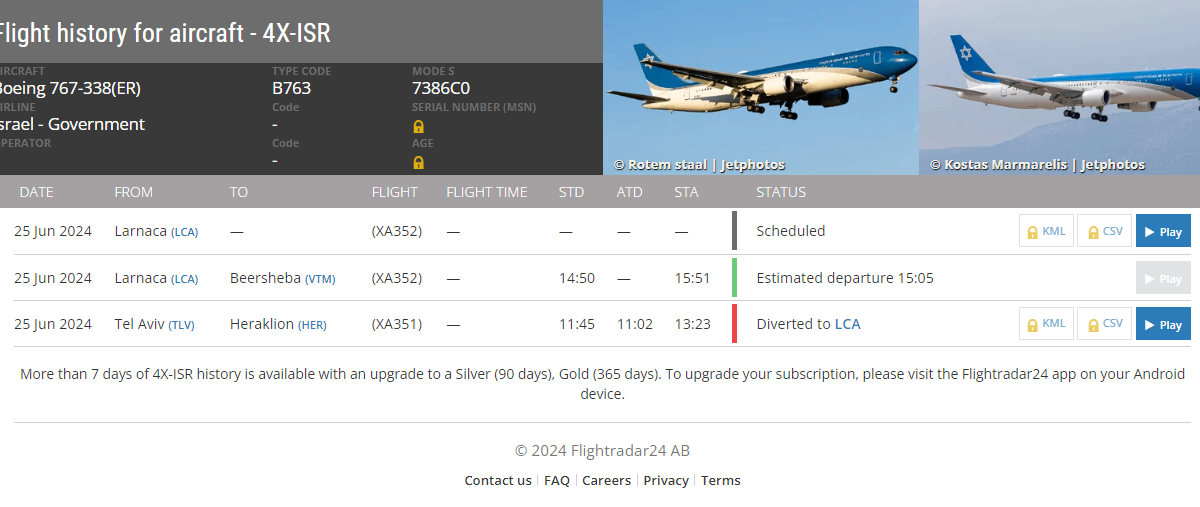The width and height of the screenshot is (1200, 507).
Task: Click the Age lock icon
Action: tap(418, 162)
